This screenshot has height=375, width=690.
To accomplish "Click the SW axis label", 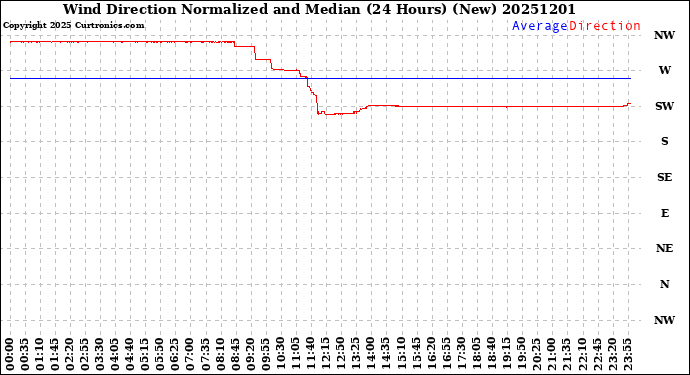I will pos(664,106).
